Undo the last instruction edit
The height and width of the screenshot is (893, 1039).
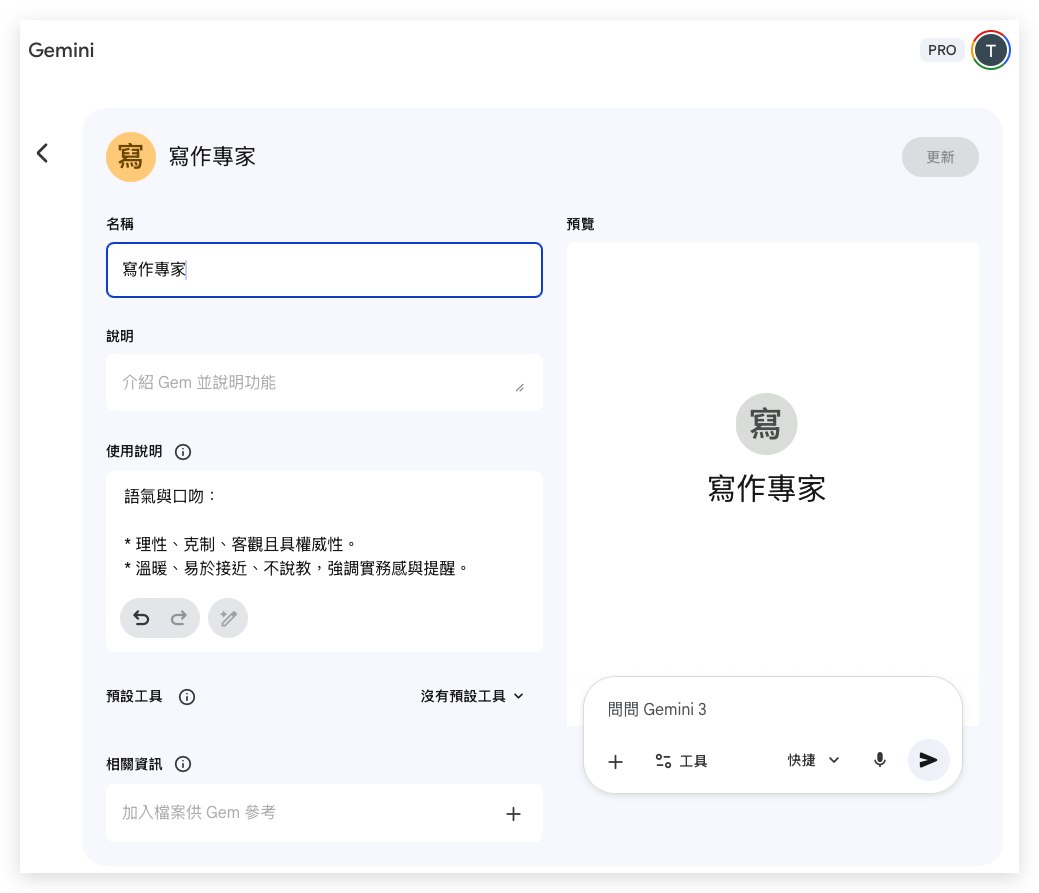tap(141, 618)
